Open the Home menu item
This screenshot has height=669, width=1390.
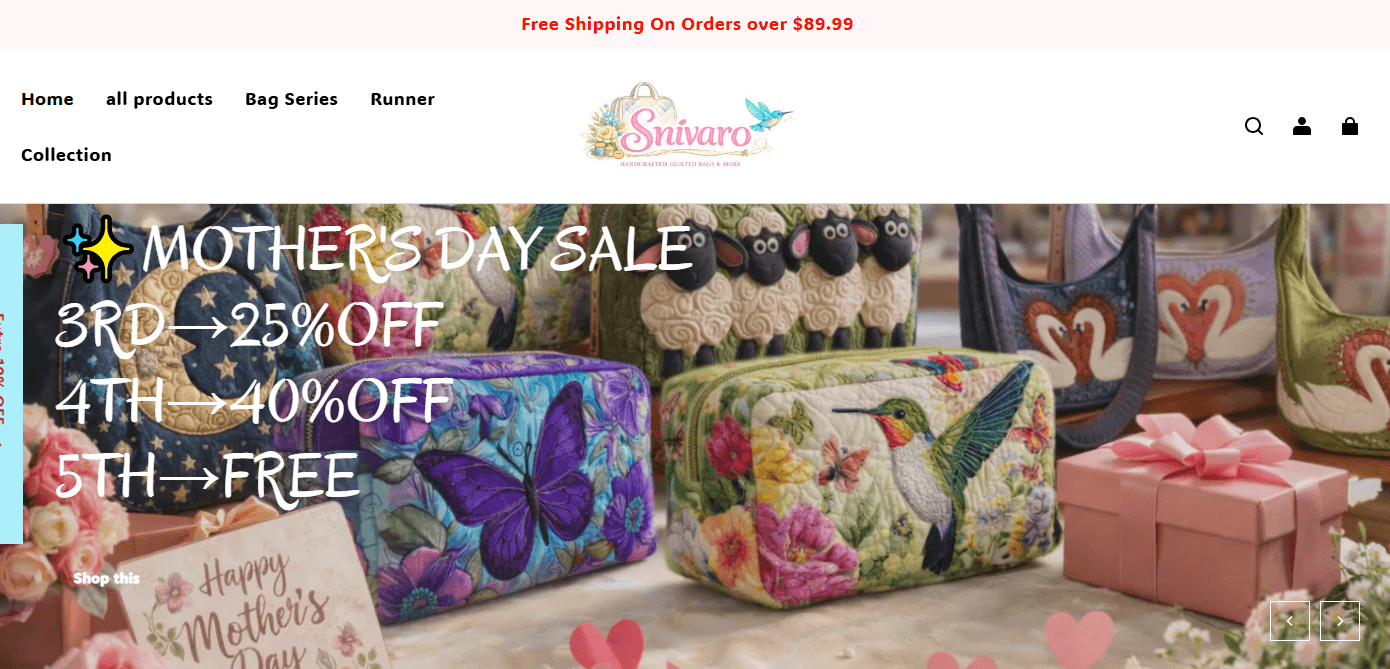point(47,99)
